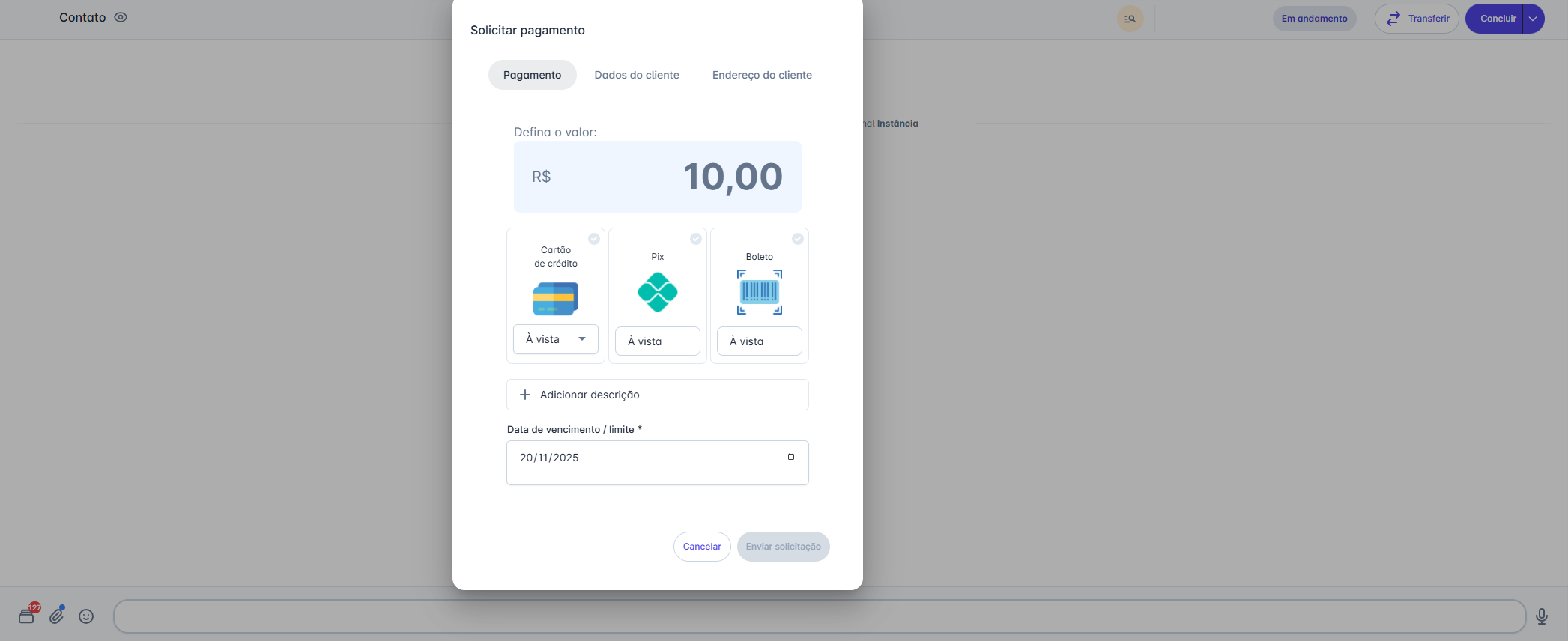This screenshot has height=641, width=1568.
Task: Click the search conversation icon in header
Action: click(x=1130, y=19)
